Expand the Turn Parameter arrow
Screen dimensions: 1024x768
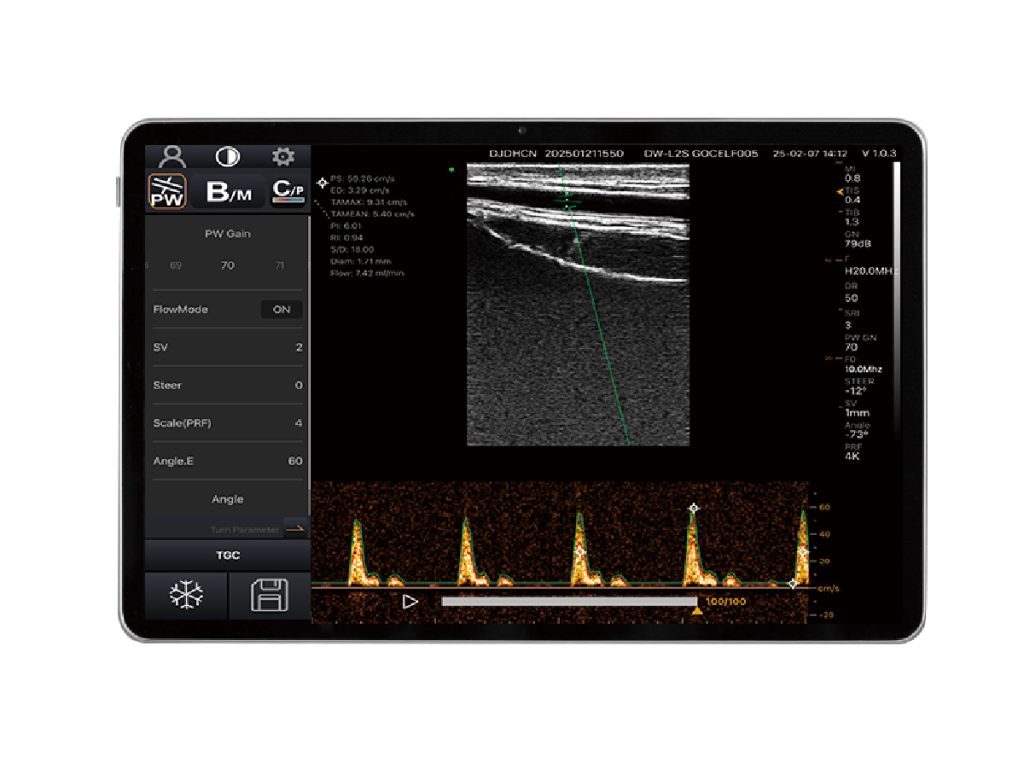pyautogui.click(x=295, y=529)
